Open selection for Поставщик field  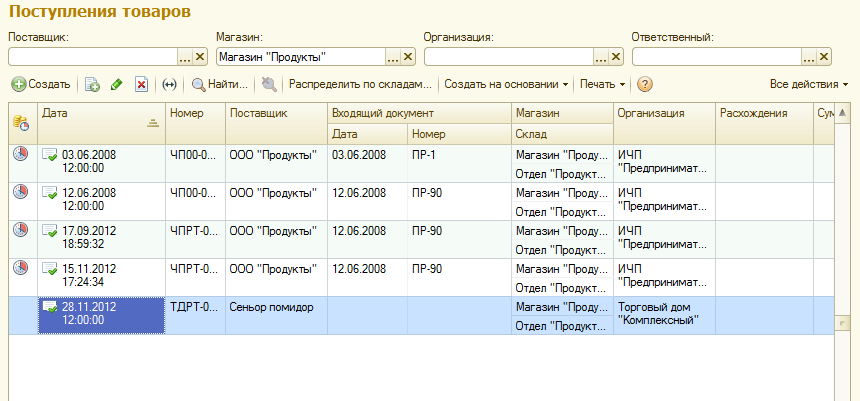185,57
